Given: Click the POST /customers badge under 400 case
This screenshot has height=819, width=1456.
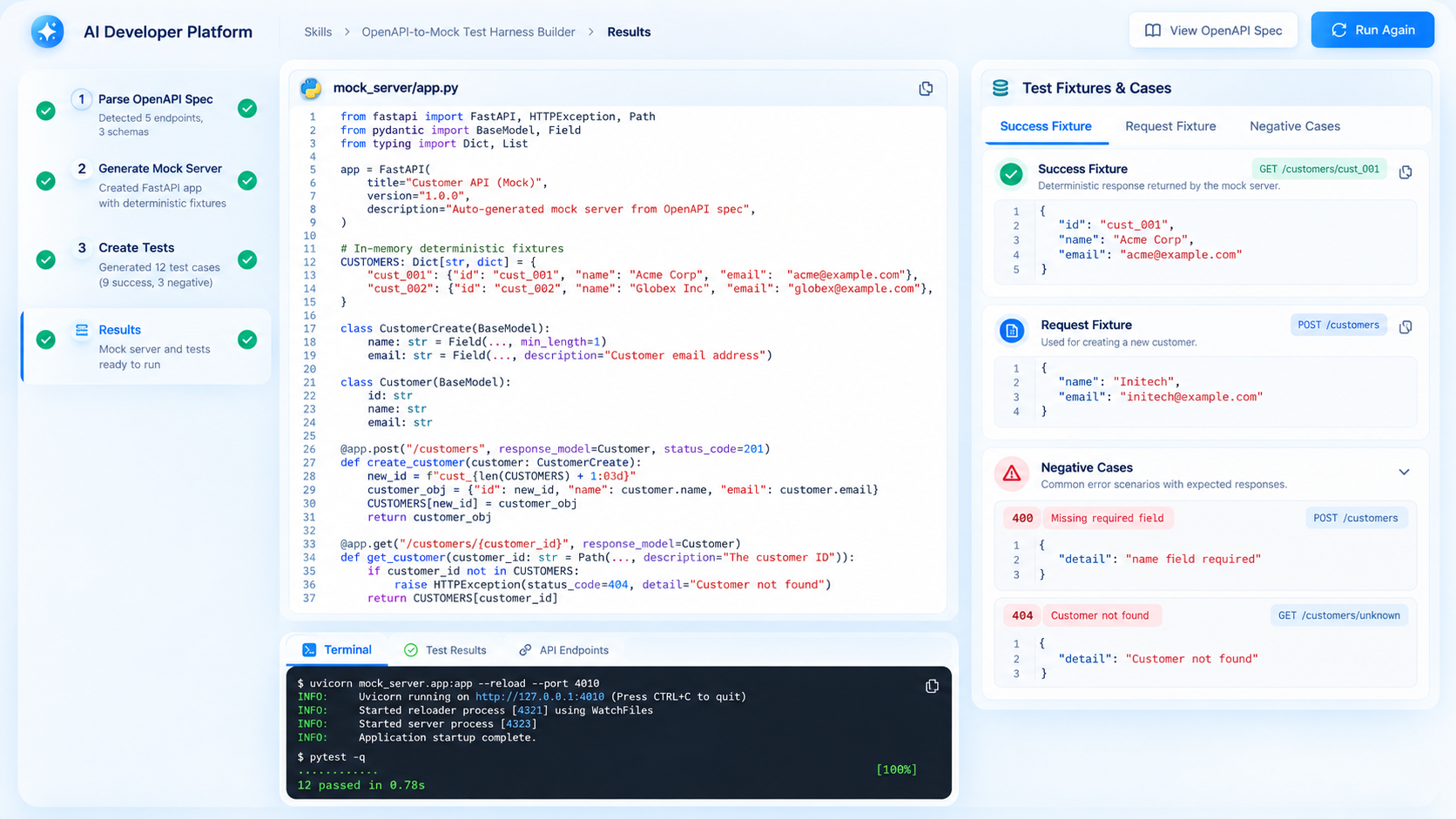Looking at the screenshot, I should point(1355,518).
